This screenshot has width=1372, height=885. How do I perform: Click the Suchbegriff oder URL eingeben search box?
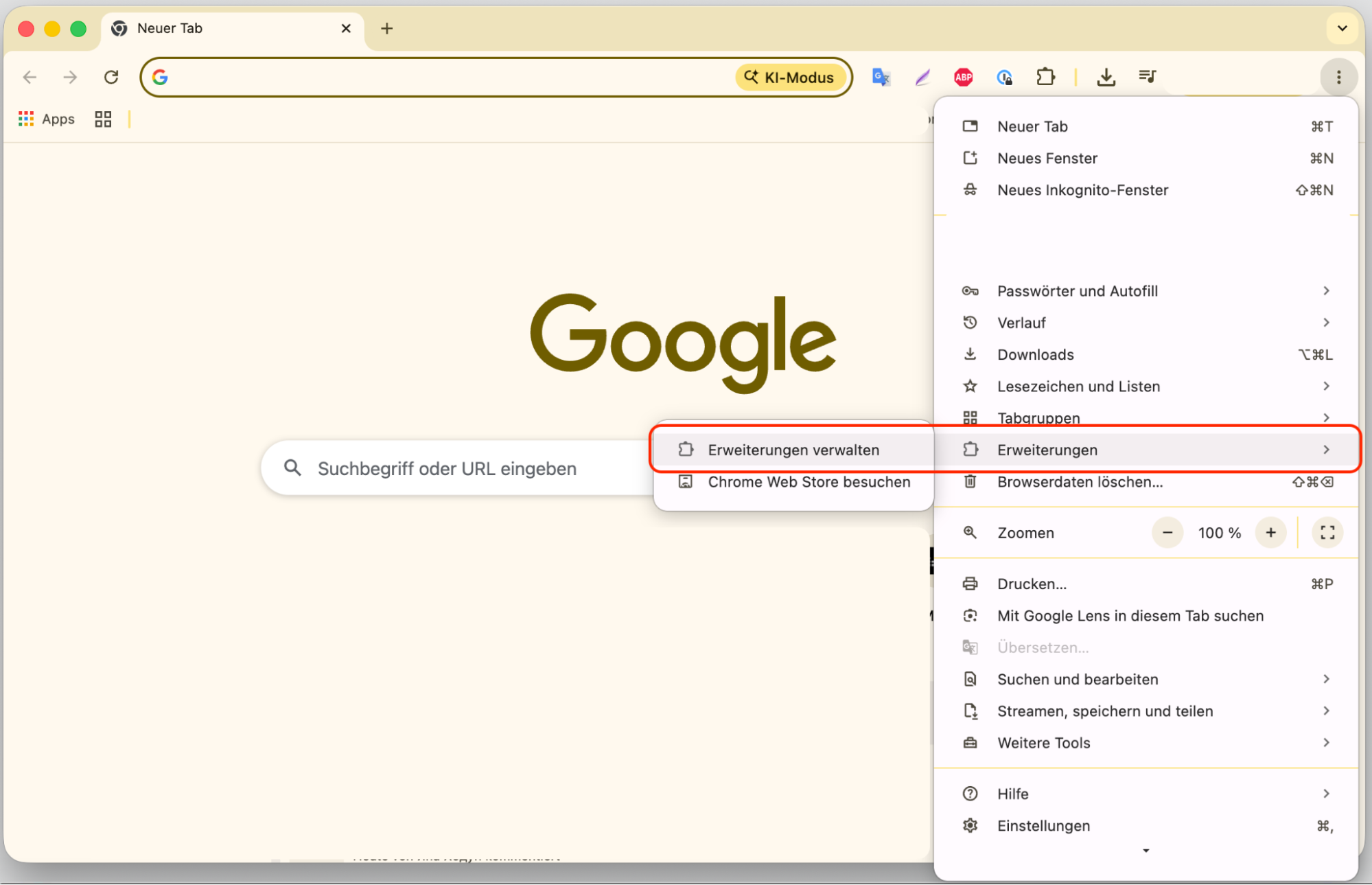tap(456, 468)
